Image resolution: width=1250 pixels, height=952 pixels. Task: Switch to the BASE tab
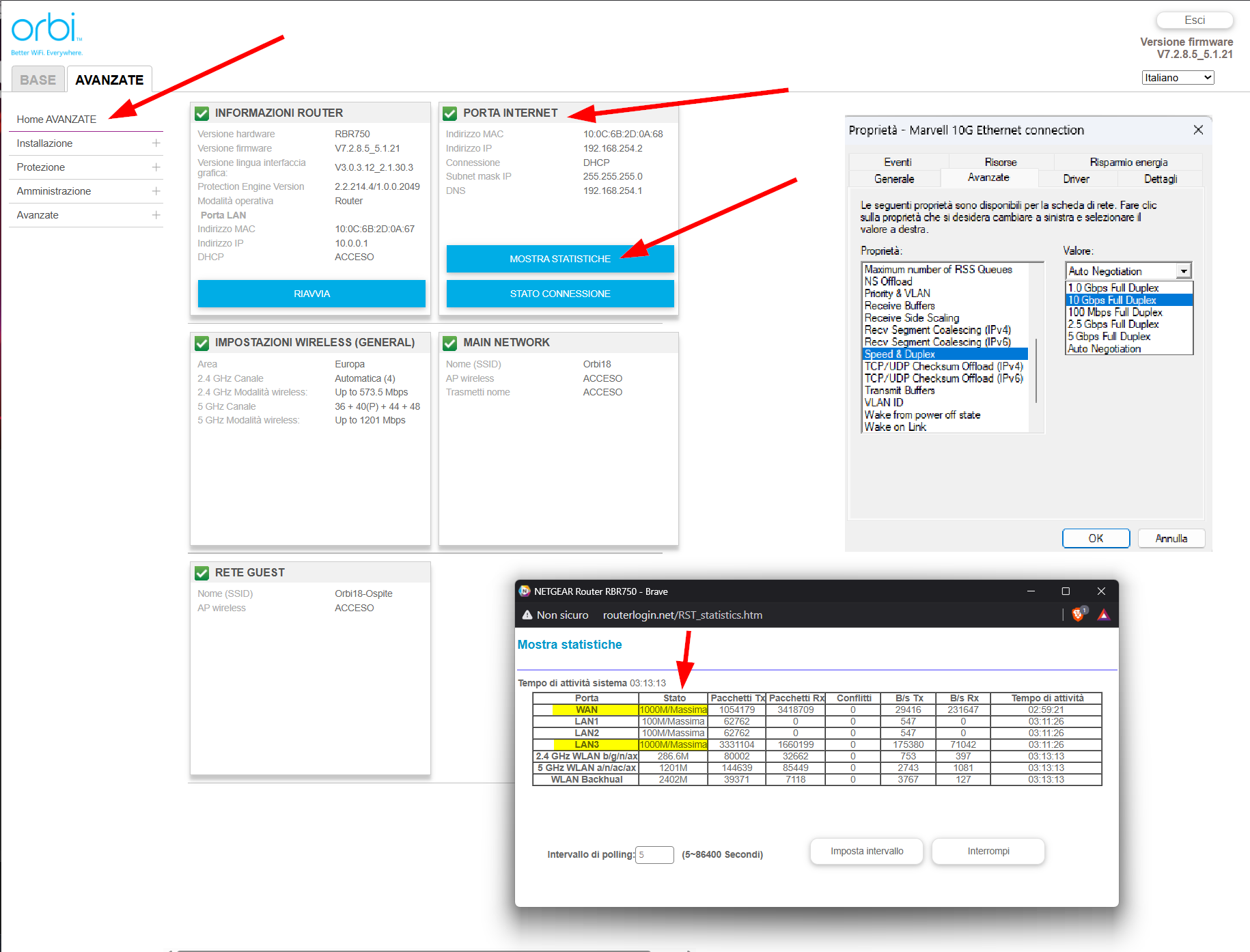tap(38, 80)
